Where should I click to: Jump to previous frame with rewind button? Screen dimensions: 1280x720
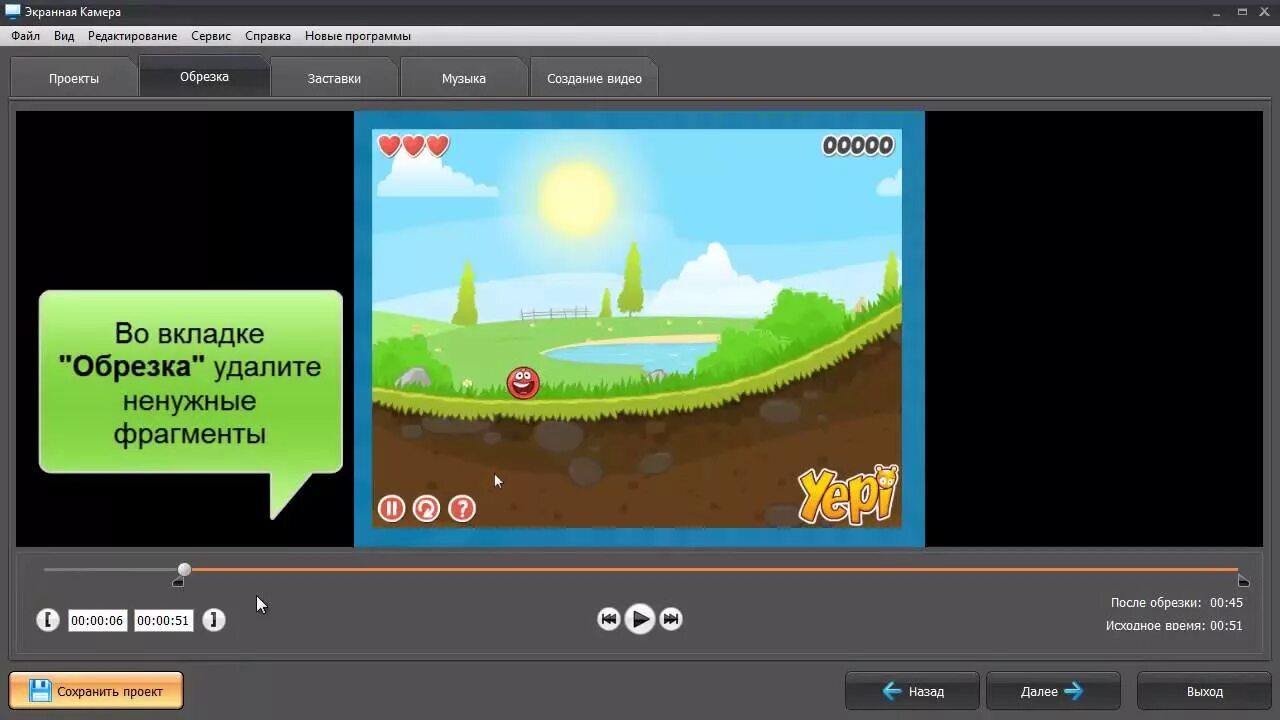click(x=609, y=619)
